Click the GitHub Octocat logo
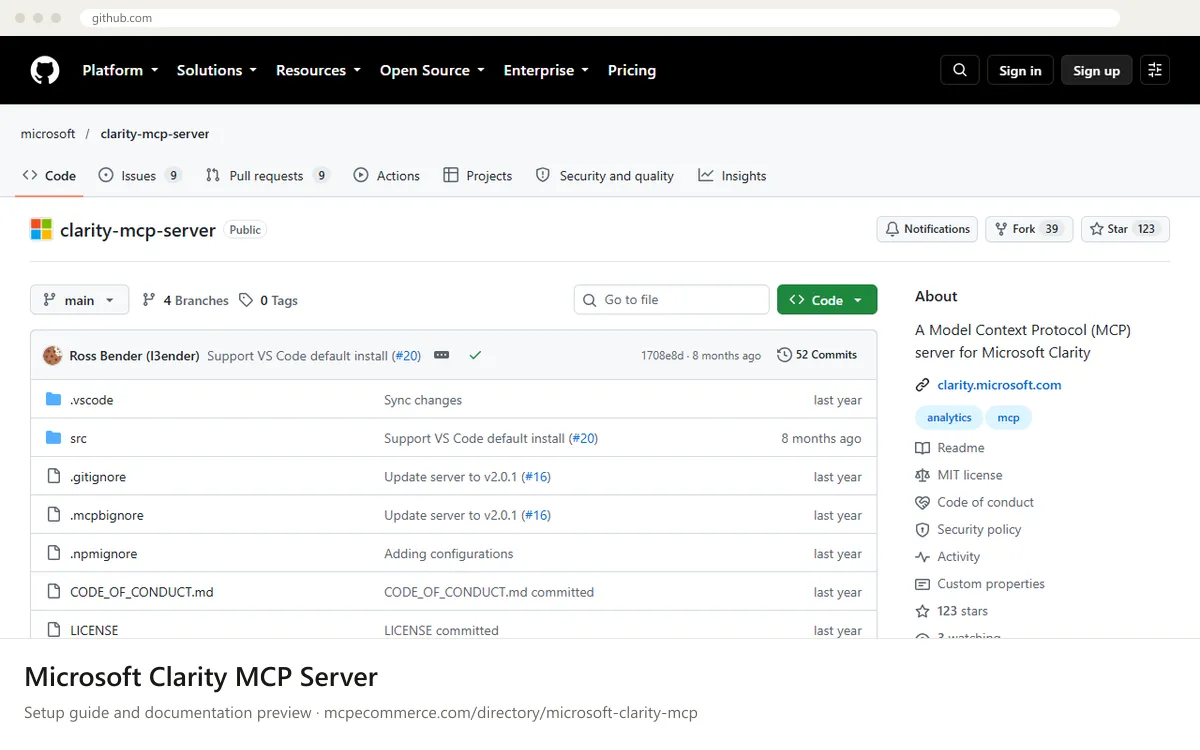 45,70
